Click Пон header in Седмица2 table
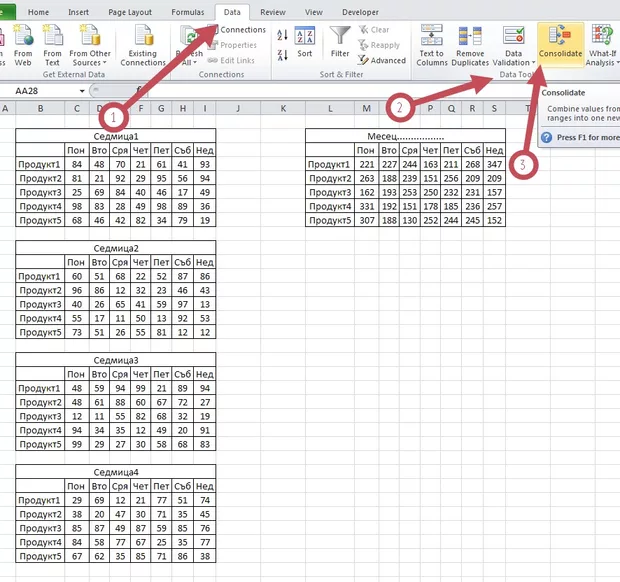Screen dimensions: 620x582 pos(76,263)
